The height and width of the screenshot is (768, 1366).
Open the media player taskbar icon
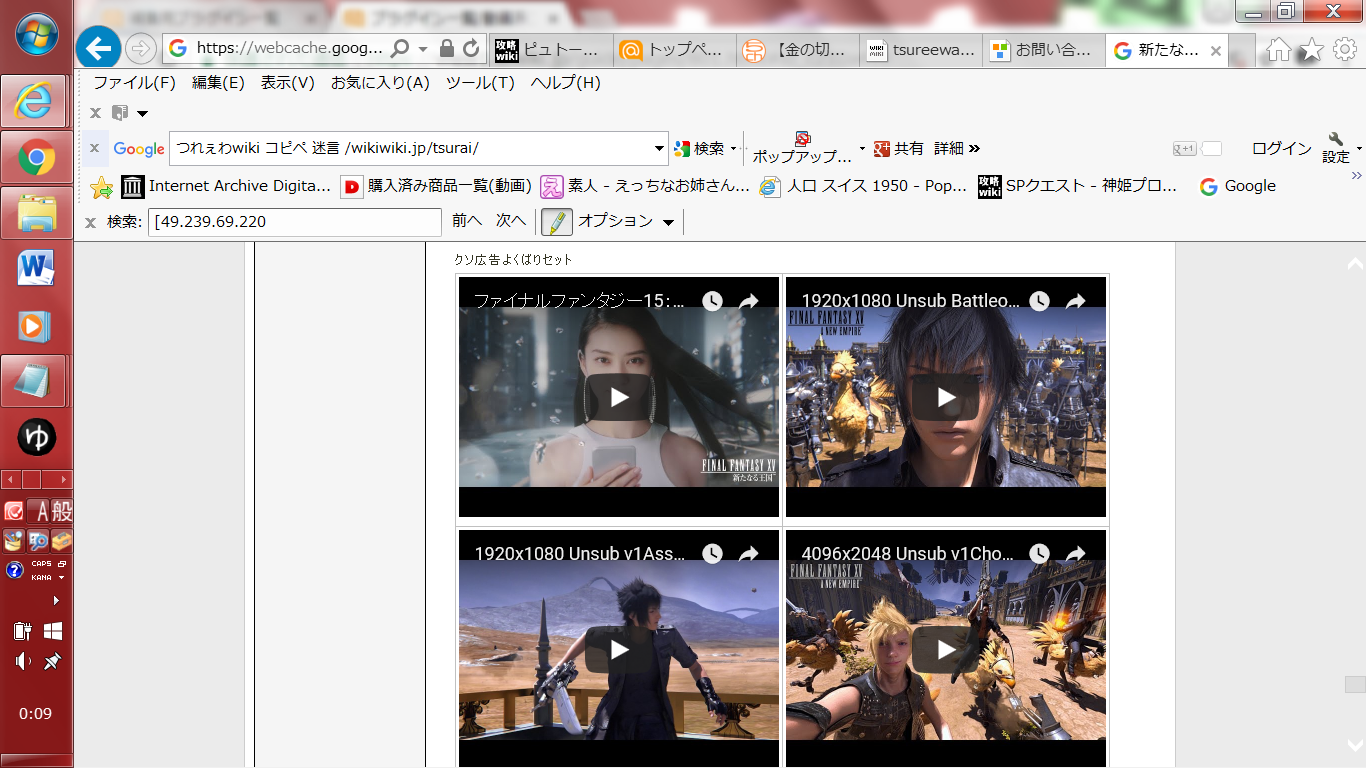[x=36, y=325]
